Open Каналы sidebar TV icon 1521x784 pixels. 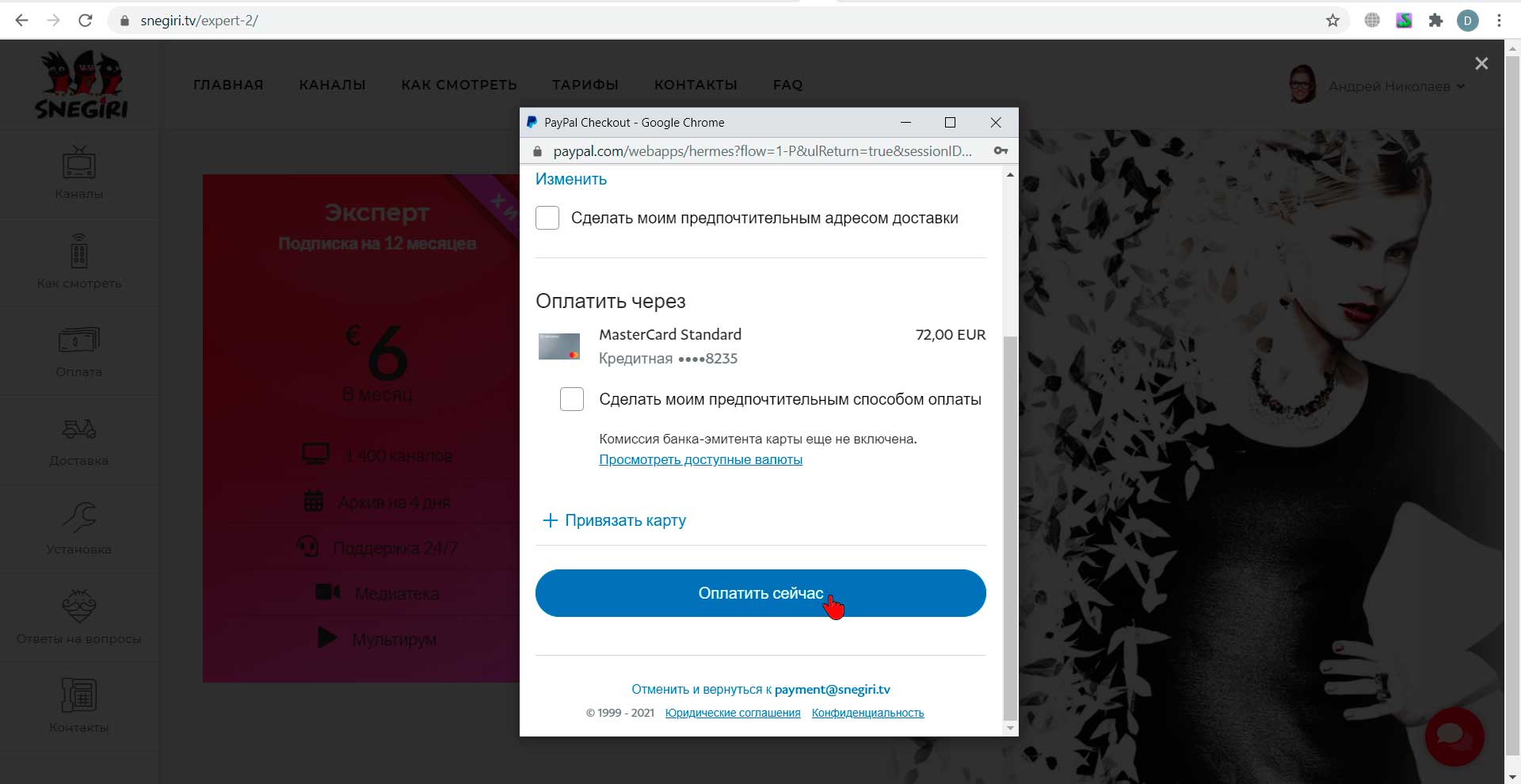coord(79,162)
